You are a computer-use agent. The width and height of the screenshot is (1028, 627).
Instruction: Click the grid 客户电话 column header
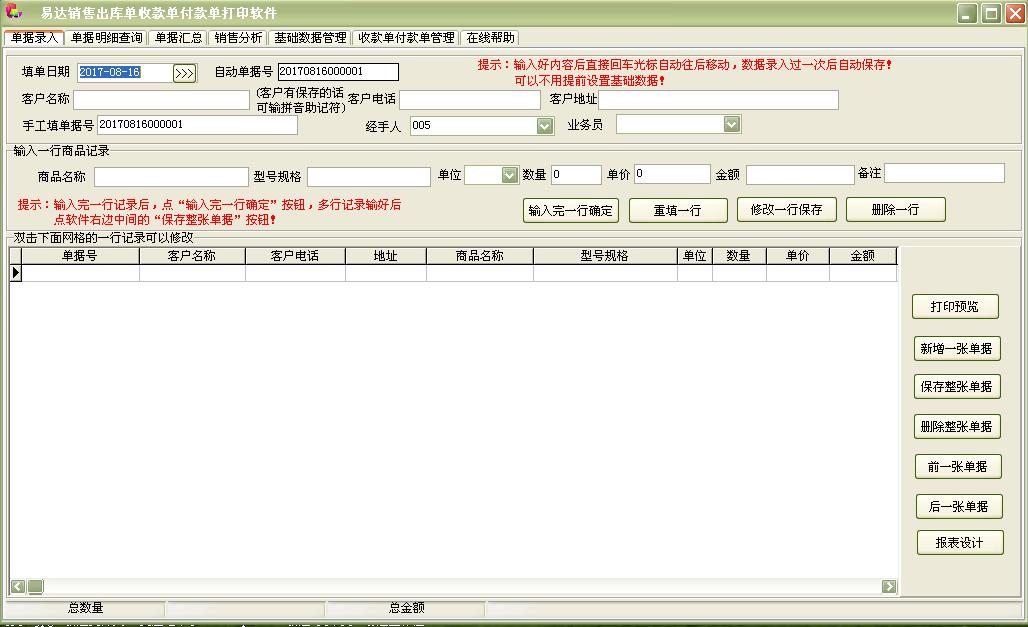coord(295,256)
